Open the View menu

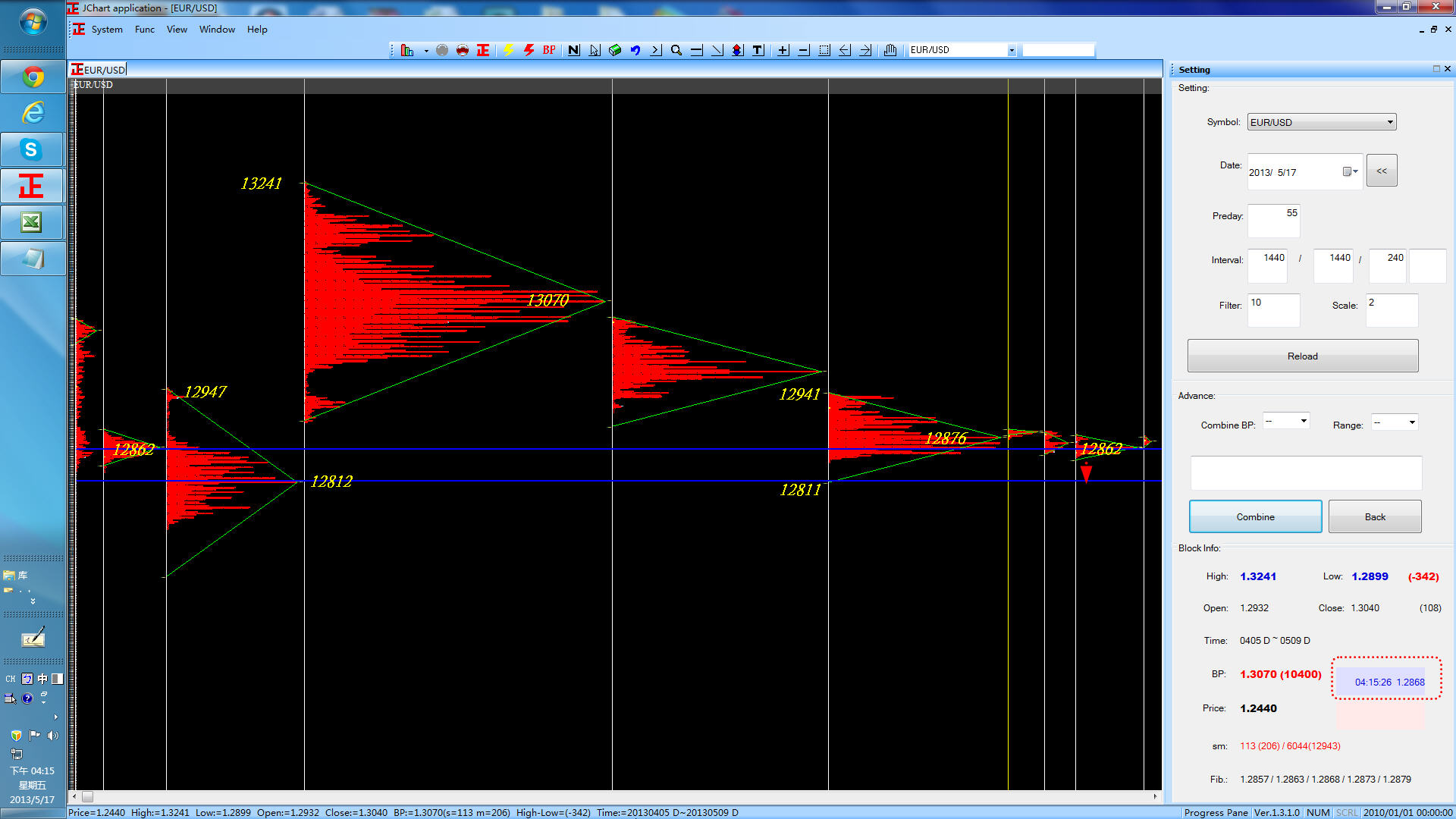[x=177, y=30]
